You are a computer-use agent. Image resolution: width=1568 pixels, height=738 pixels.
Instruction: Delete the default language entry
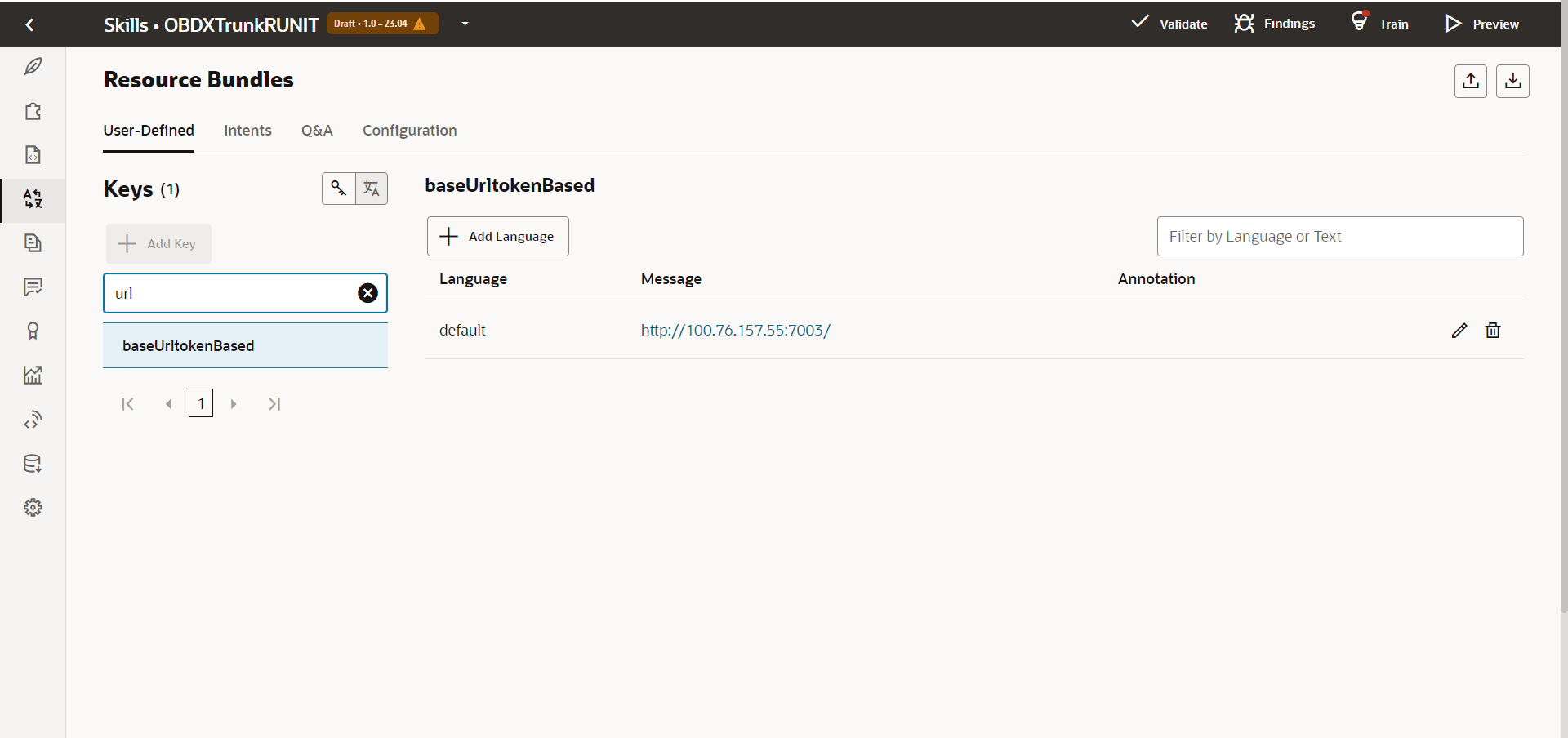1493,331
